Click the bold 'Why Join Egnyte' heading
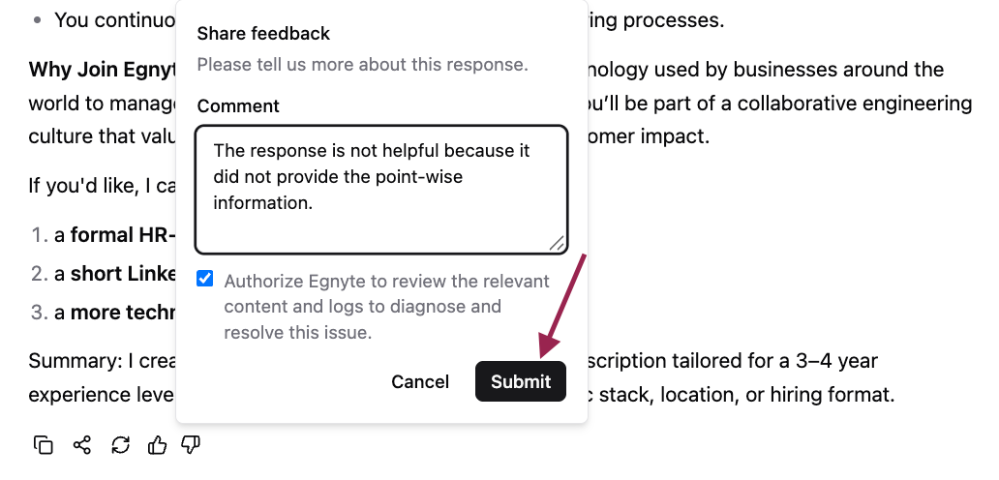This screenshot has width=999, height=480. (x=102, y=69)
